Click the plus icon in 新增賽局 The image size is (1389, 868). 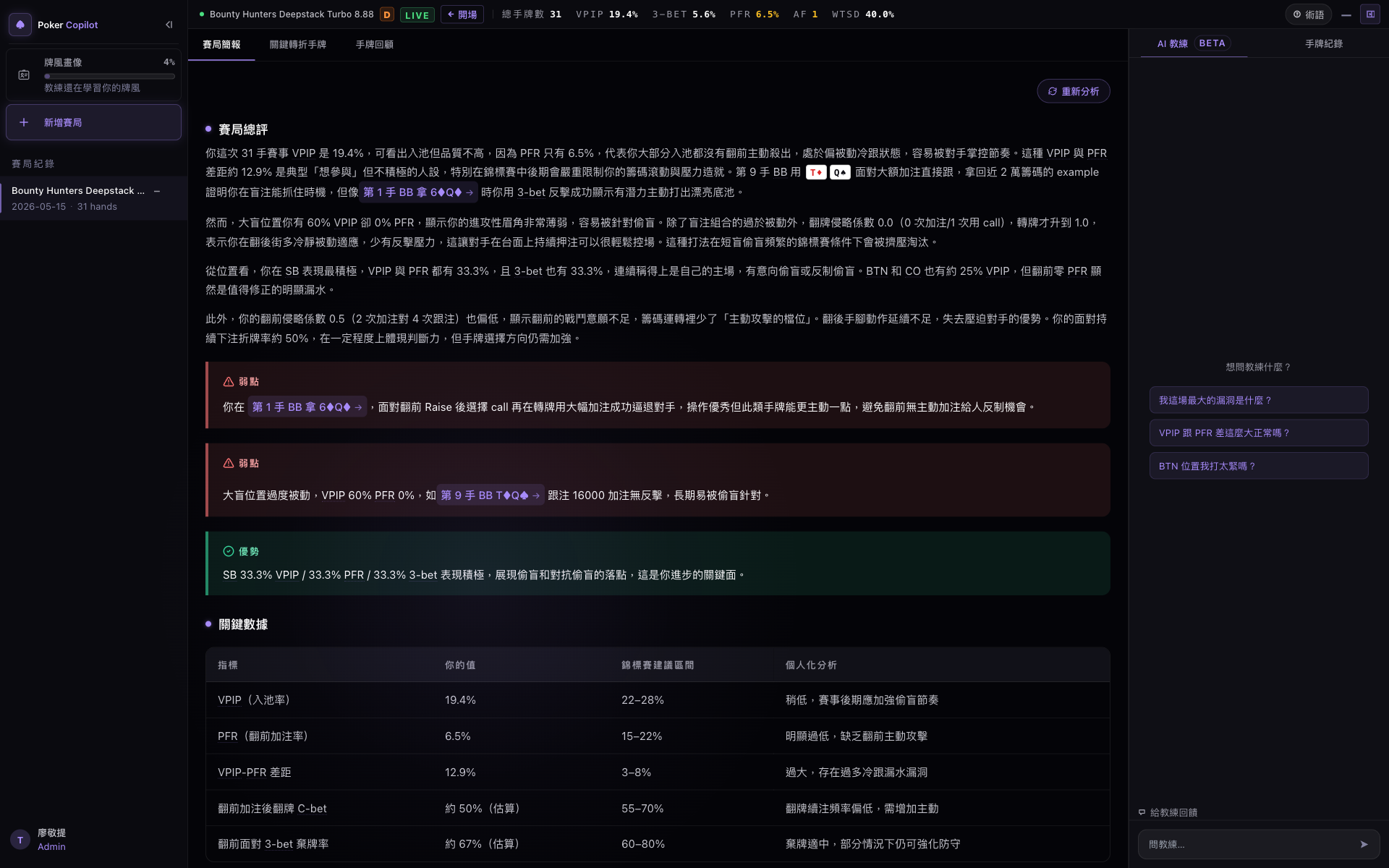point(24,122)
